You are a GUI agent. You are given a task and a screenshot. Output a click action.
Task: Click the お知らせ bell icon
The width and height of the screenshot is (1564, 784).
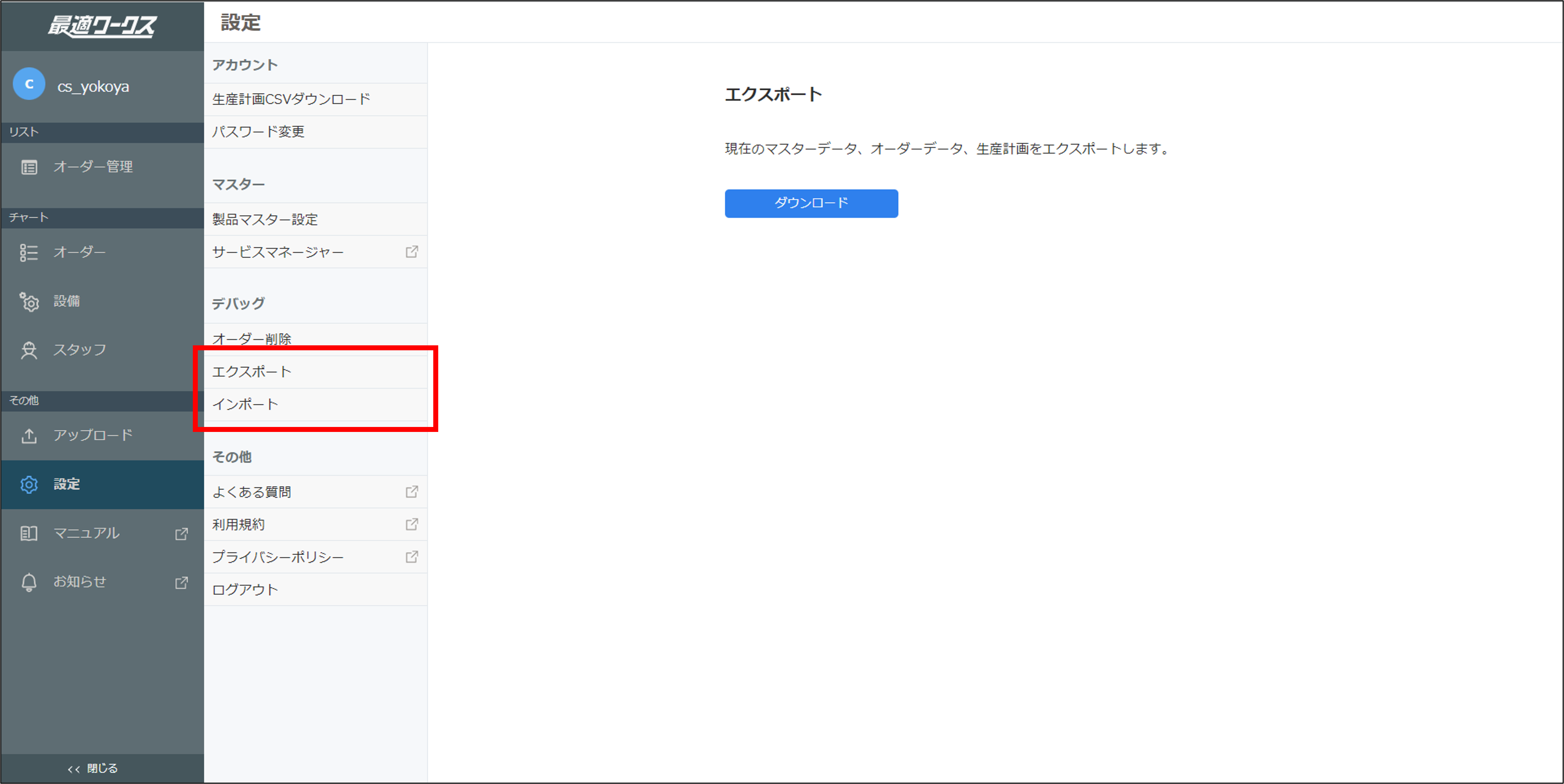(29, 582)
